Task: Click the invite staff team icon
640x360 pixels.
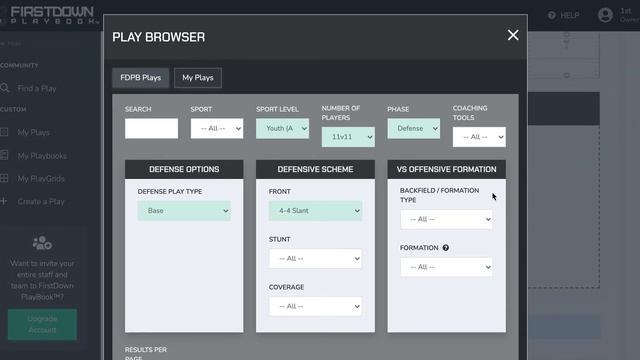Action: pos(42,243)
